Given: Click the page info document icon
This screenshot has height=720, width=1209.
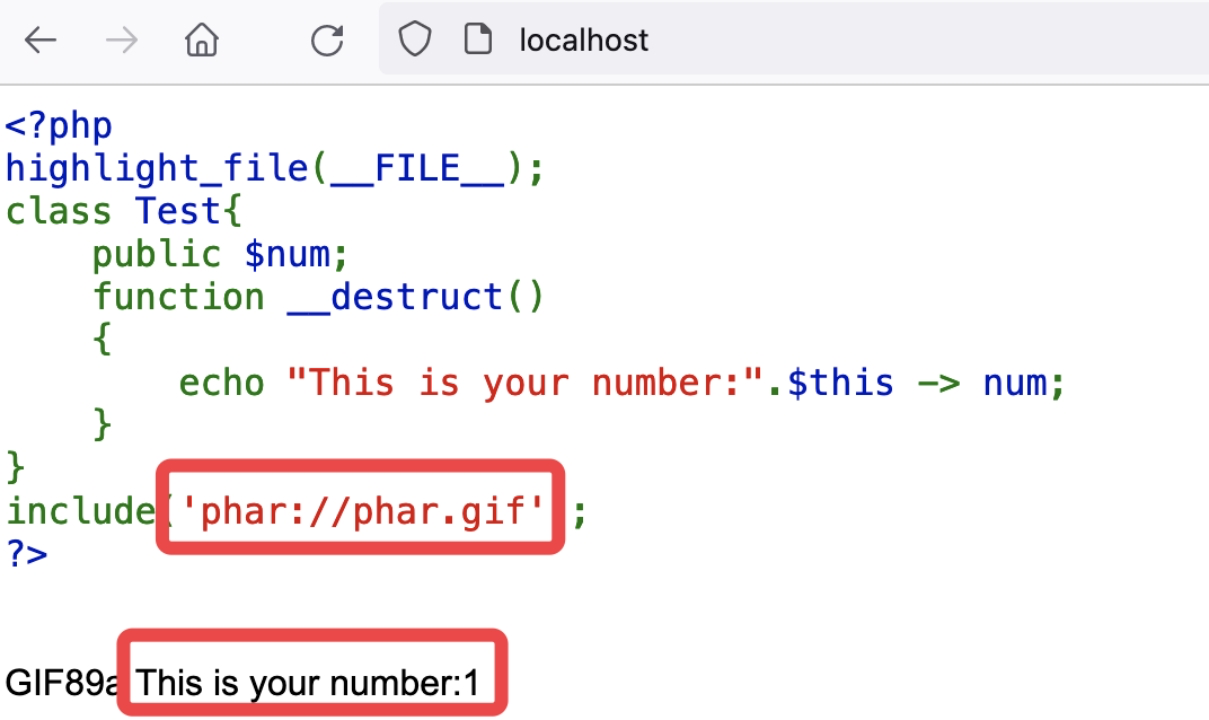Looking at the screenshot, I should 478,40.
